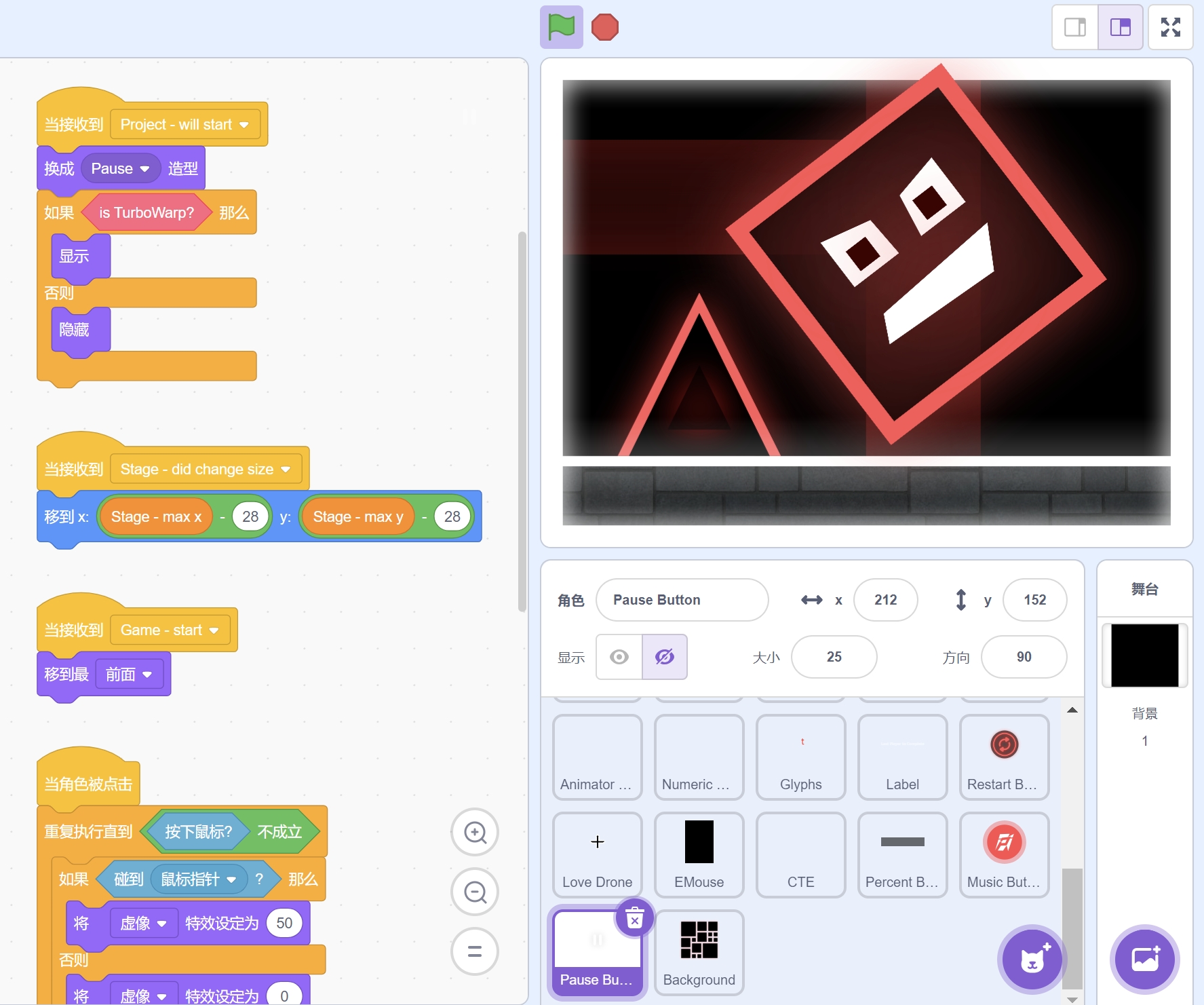This screenshot has width=1204, height=1005.
Task: Show the sprite using eye icon
Action: pyautogui.click(x=619, y=657)
